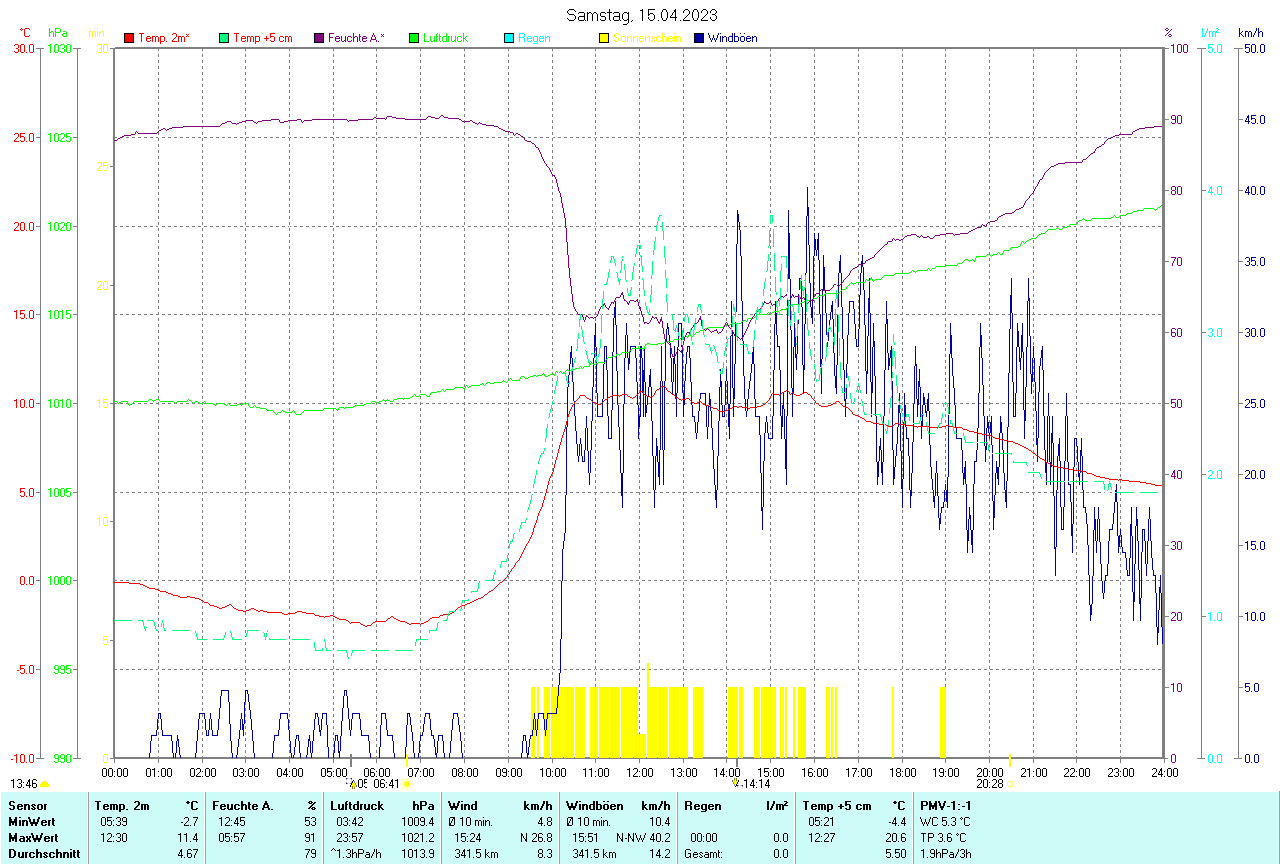
Task: Click the yellow arrow marker beside 14:14
Action: point(736,784)
